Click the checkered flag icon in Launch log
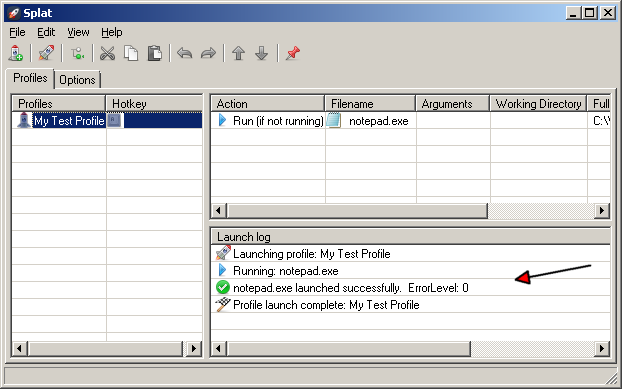Image resolution: width=622 pixels, height=389 pixels. [223, 305]
